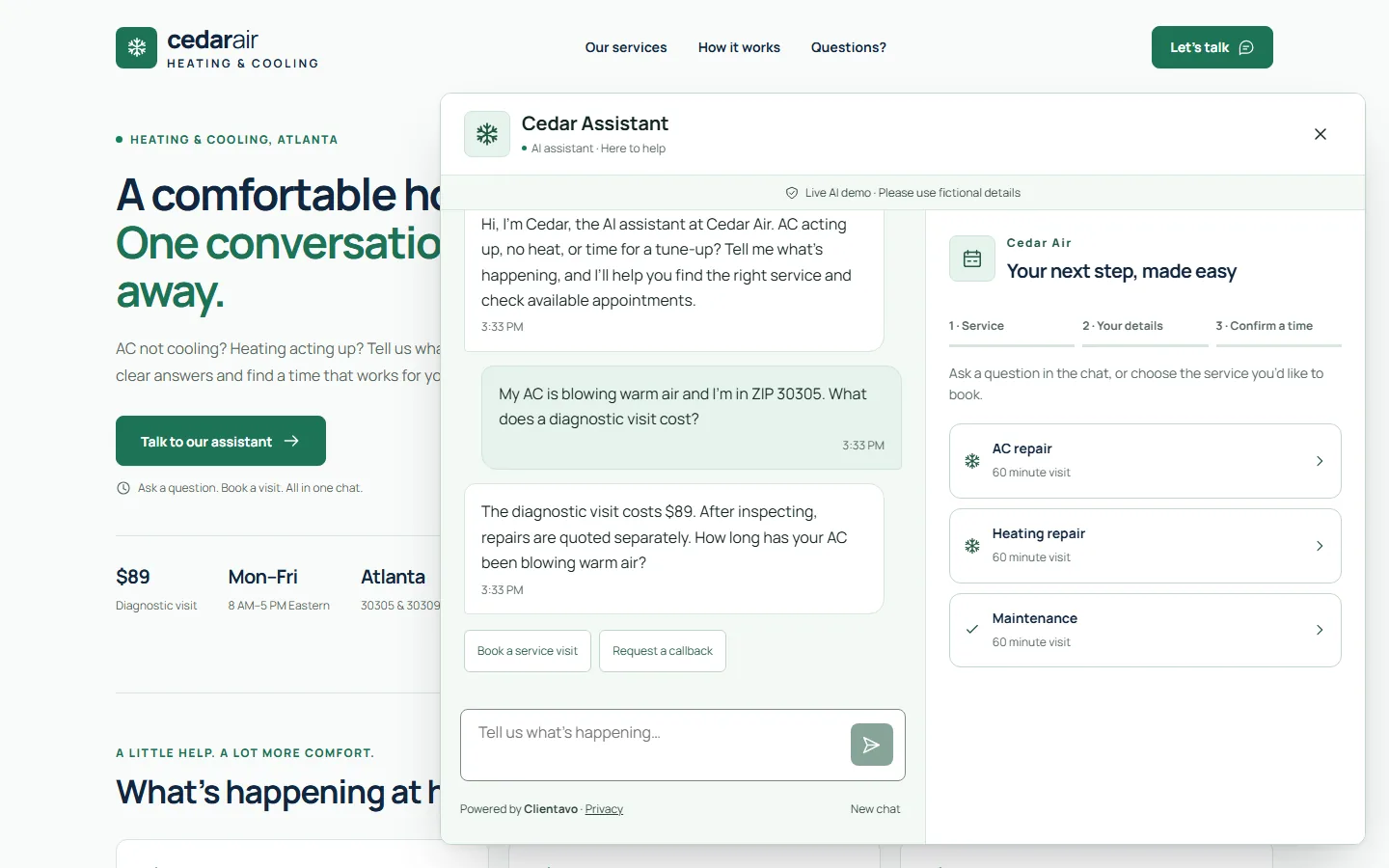Click the Cedar Assistant snowflake avatar
The height and width of the screenshot is (868, 1389).
click(x=487, y=134)
